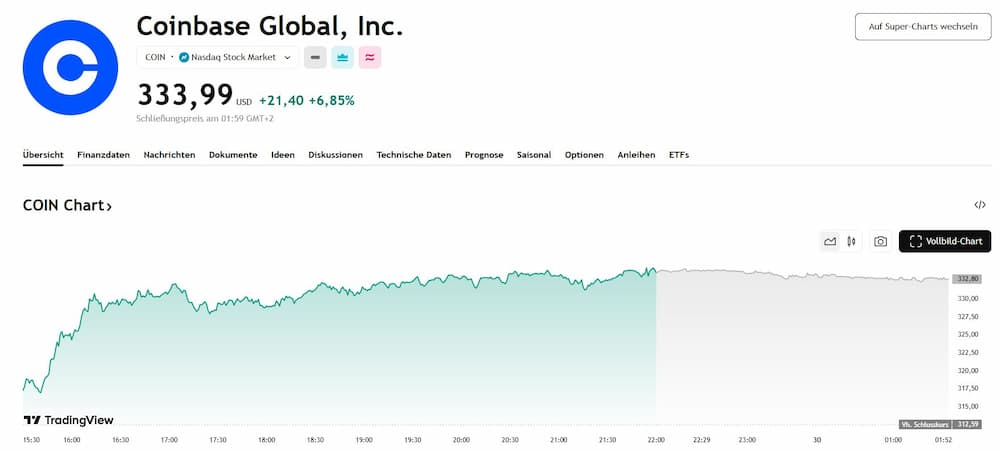
Task: Click the gray dash badge icon
Action: click(x=315, y=57)
